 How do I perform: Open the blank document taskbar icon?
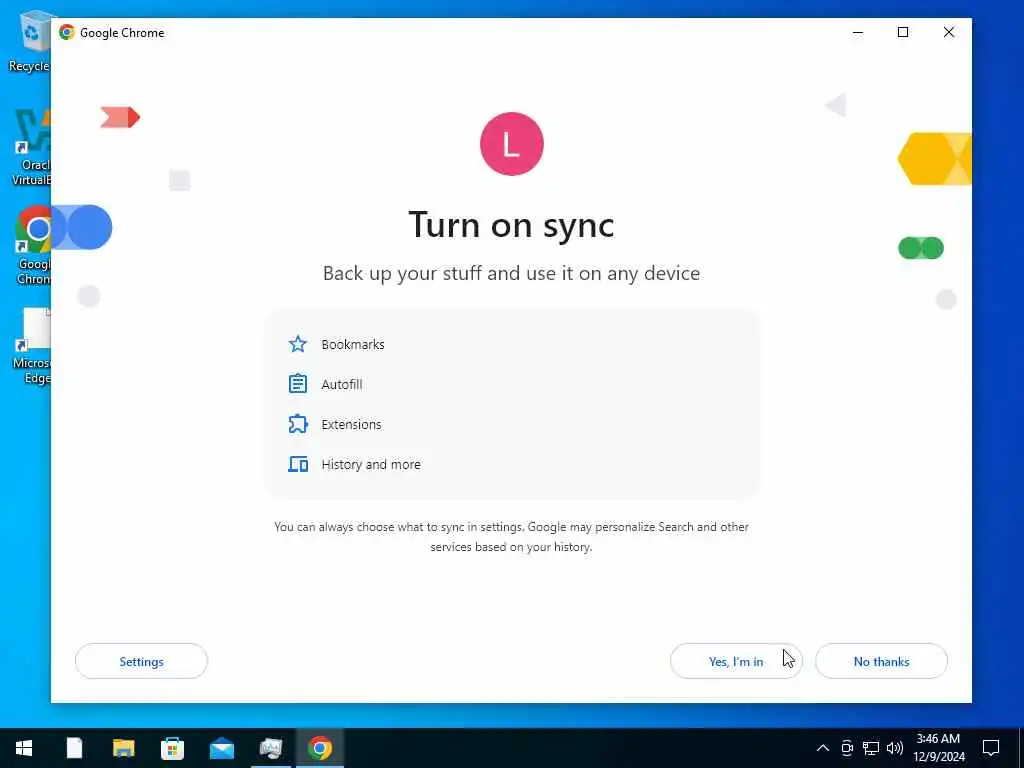[x=74, y=748]
